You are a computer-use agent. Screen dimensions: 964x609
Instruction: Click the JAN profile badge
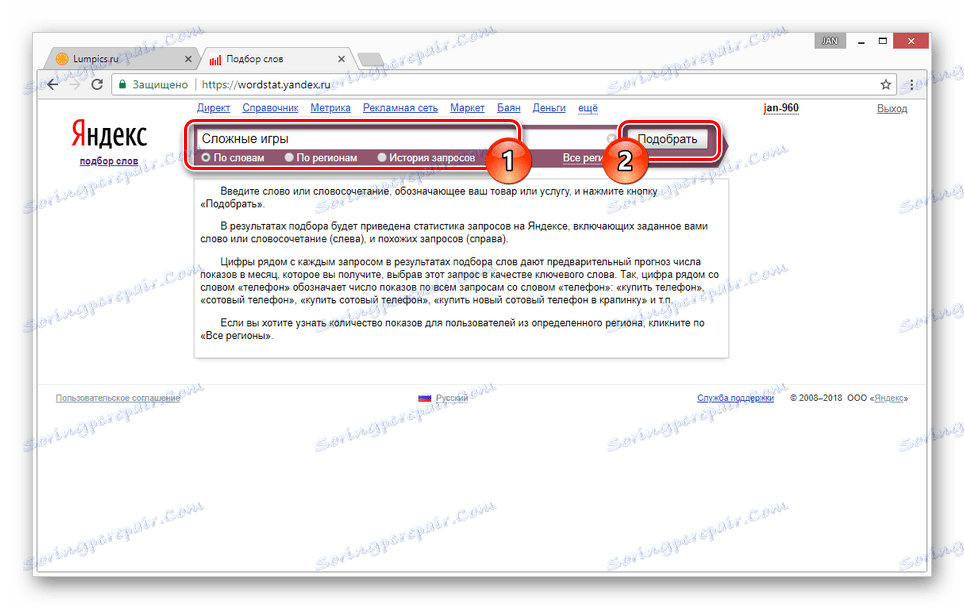pos(830,41)
